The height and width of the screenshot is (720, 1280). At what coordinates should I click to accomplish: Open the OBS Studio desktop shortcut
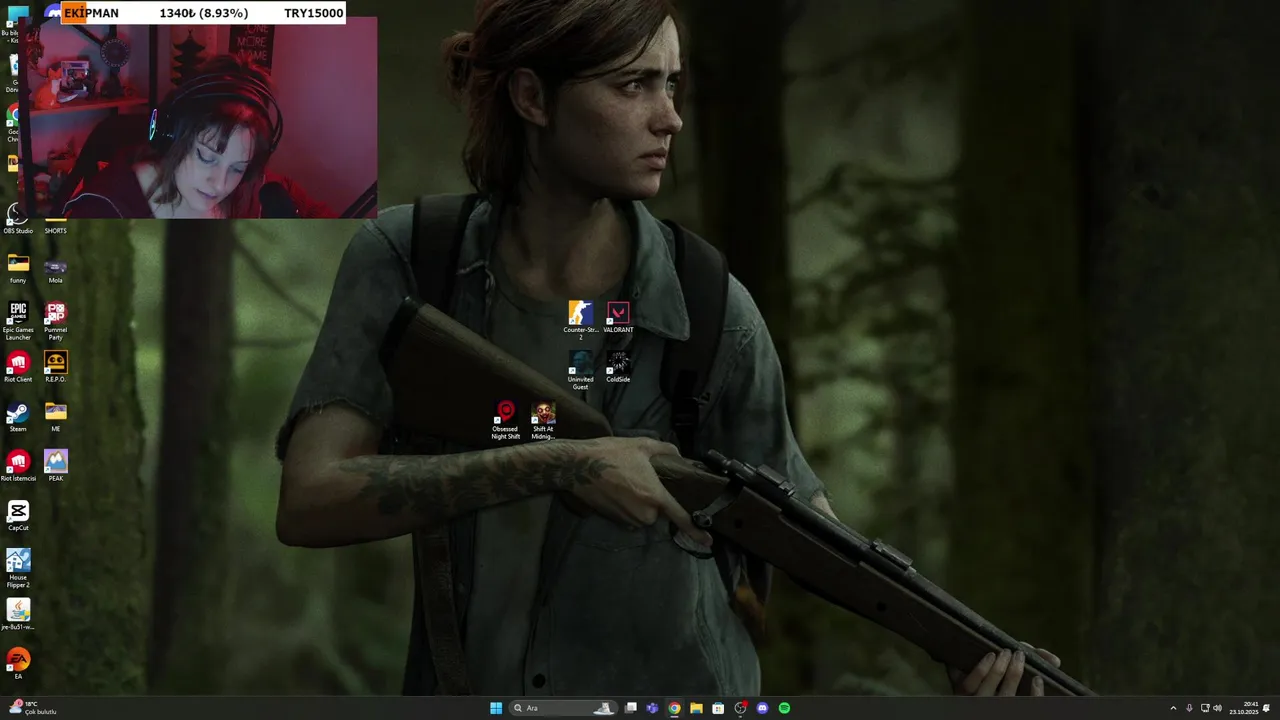coord(17,218)
